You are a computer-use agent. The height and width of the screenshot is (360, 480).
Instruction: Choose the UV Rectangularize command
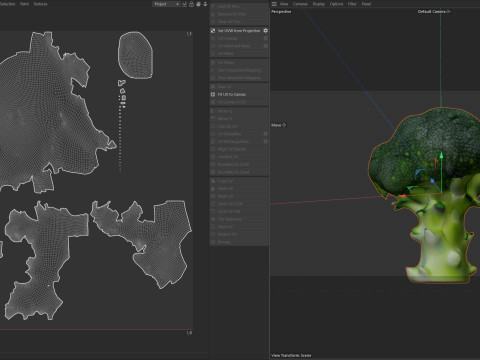(x=233, y=141)
